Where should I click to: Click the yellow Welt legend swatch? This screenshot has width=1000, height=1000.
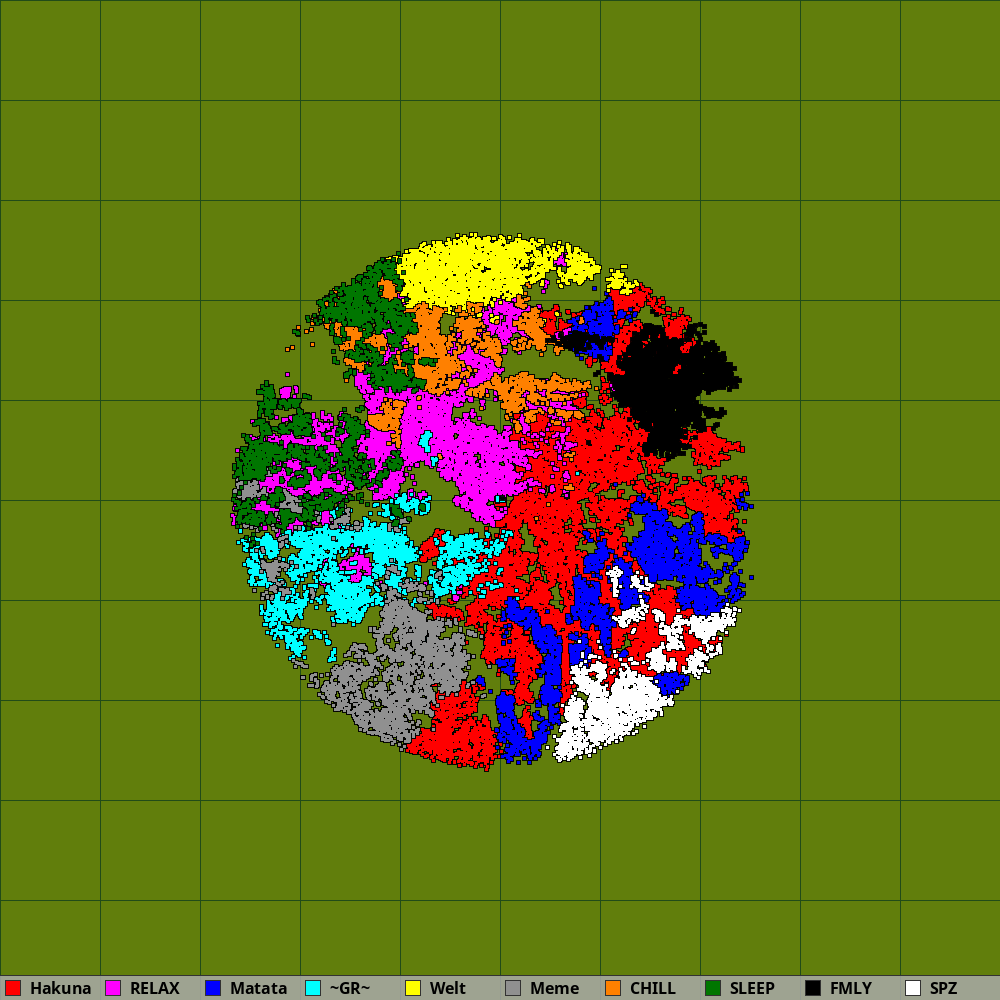click(413, 988)
